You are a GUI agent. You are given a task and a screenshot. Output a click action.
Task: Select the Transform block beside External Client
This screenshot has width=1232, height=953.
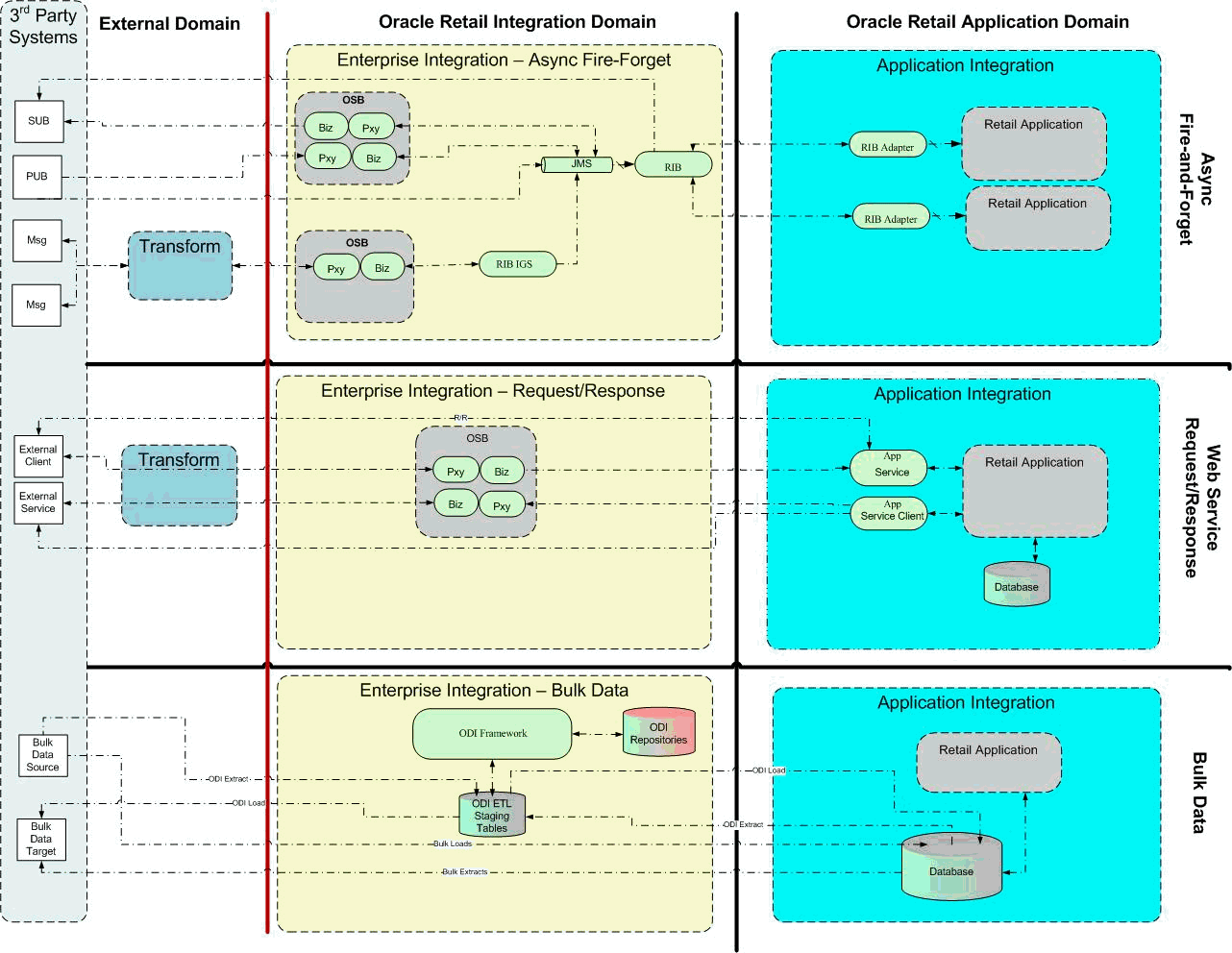coord(179,485)
